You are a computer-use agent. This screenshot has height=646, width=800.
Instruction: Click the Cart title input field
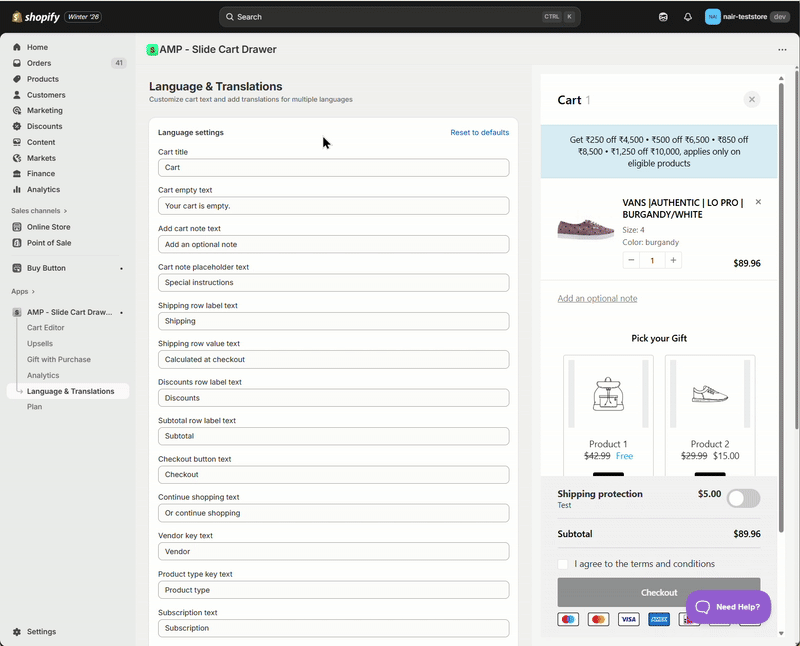333,167
